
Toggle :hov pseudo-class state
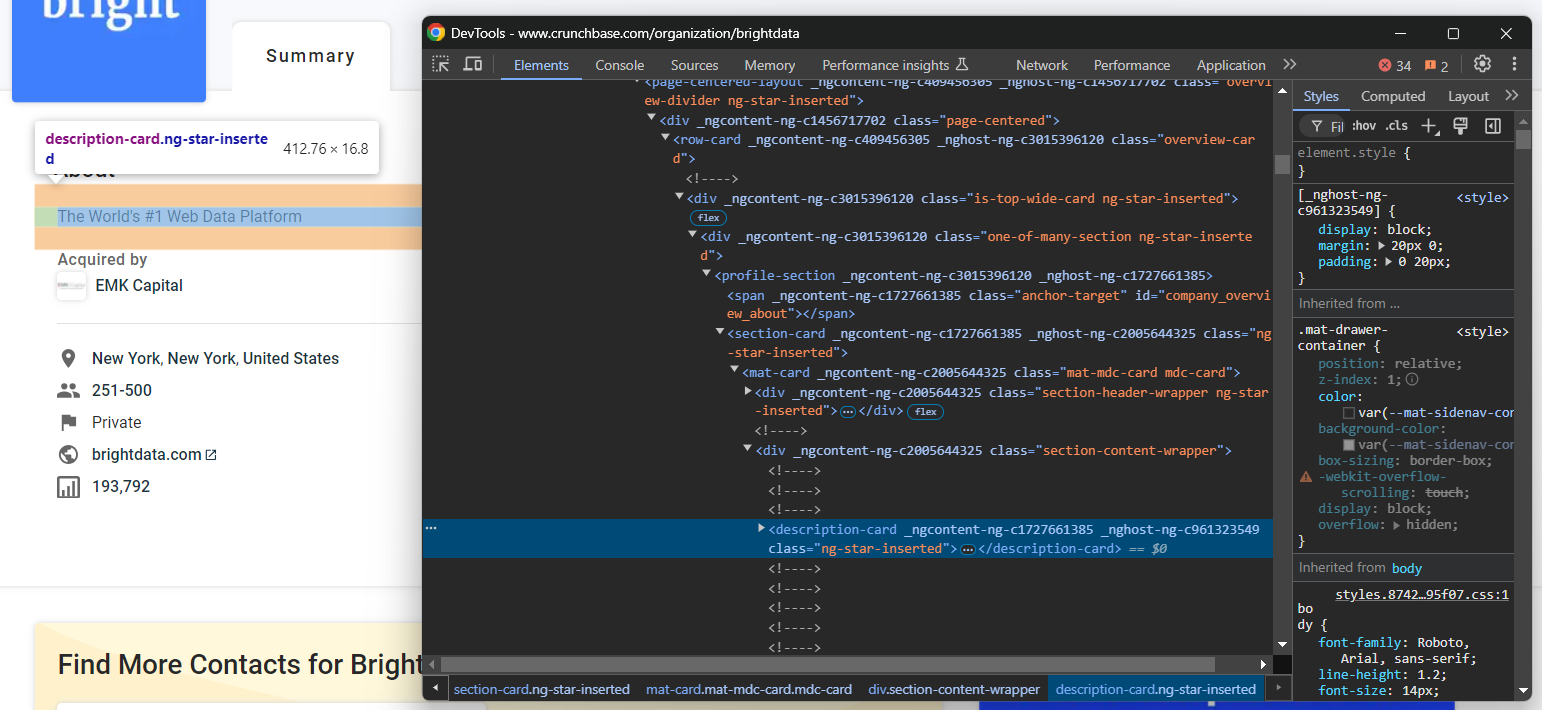pos(1362,125)
